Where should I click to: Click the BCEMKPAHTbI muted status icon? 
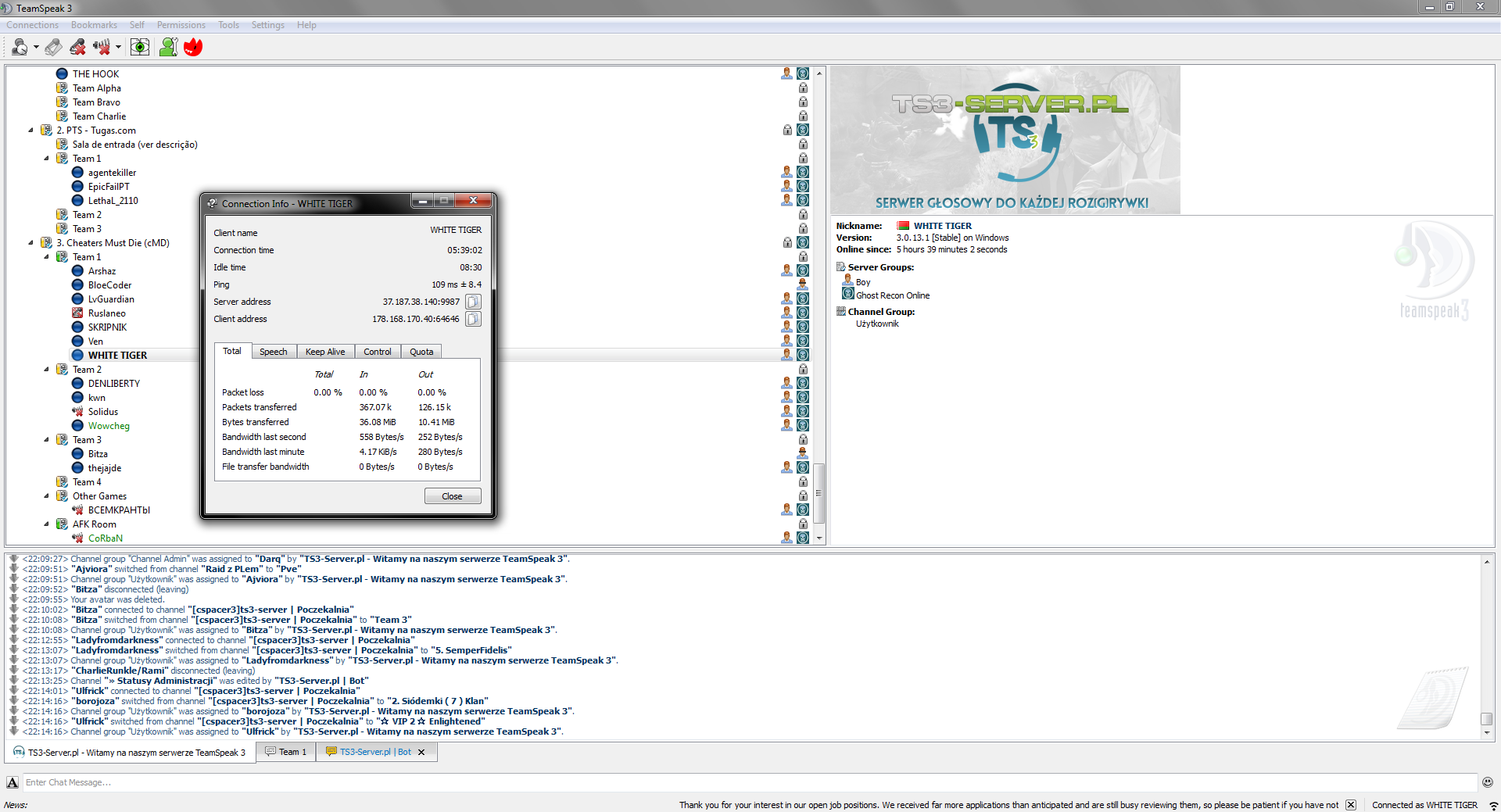77,510
